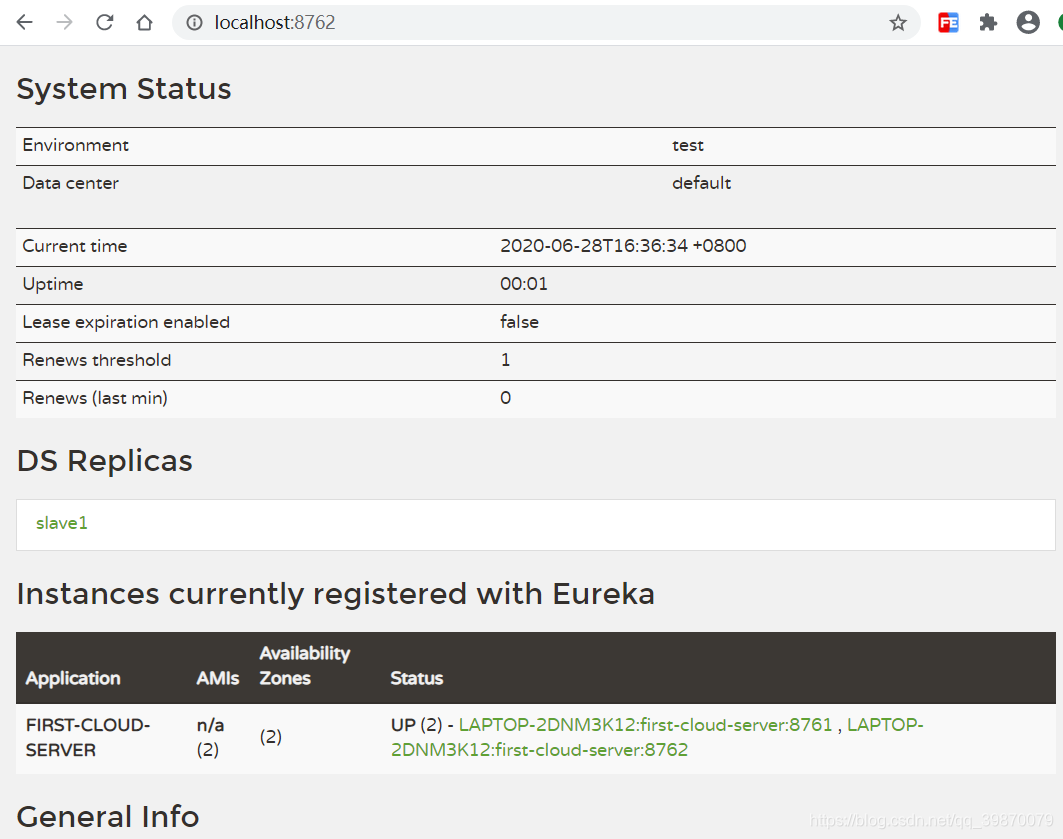Open the browser home page icon
The image size is (1063, 839).
(144, 22)
